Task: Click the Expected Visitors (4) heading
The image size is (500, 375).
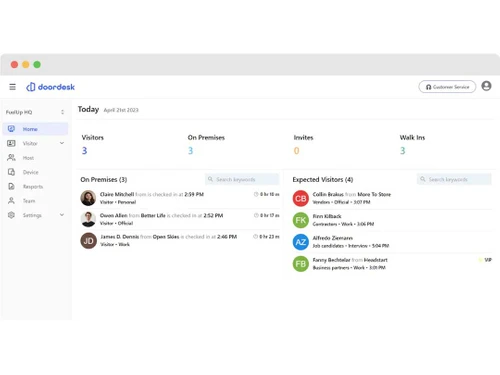Action: (x=323, y=180)
